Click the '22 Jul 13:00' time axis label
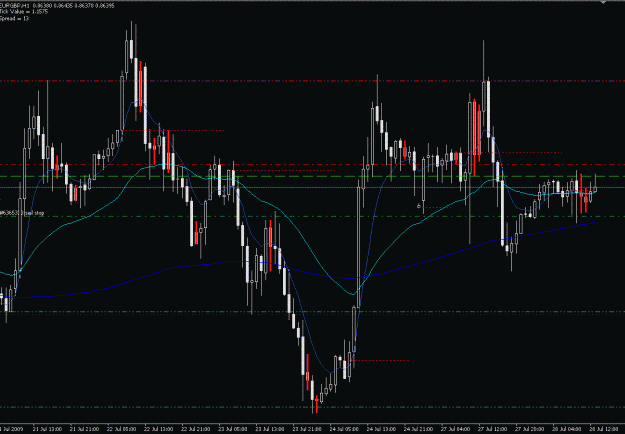This screenshot has width=625, height=434. (159, 429)
